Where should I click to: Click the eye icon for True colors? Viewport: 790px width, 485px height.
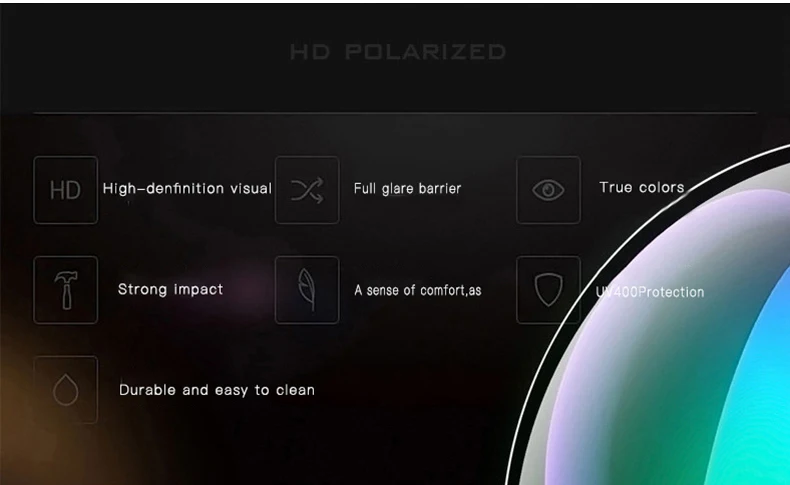click(x=548, y=190)
